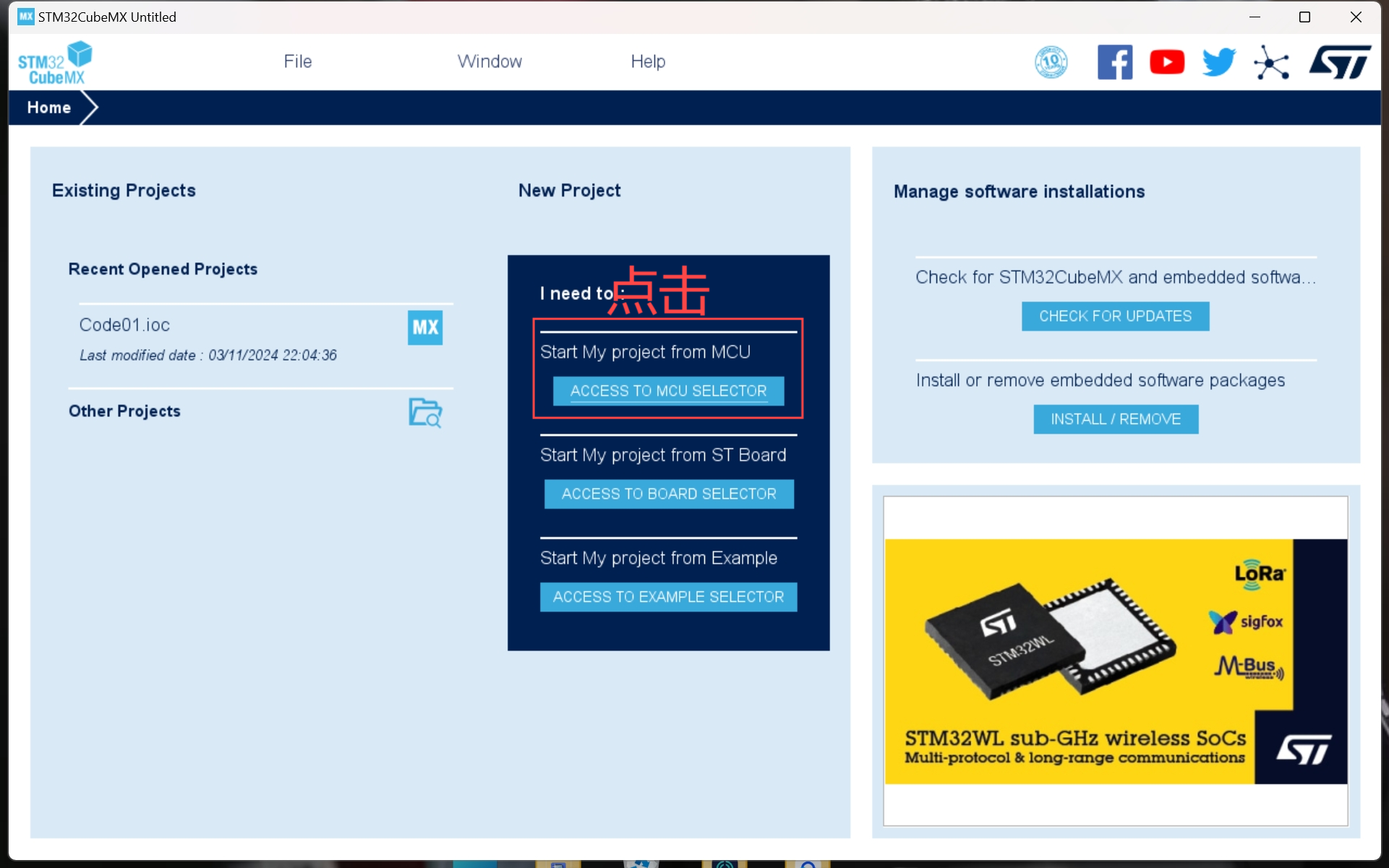Open Code01.ioc via its MX icon
1389x868 pixels.
pyautogui.click(x=425, y=327)
